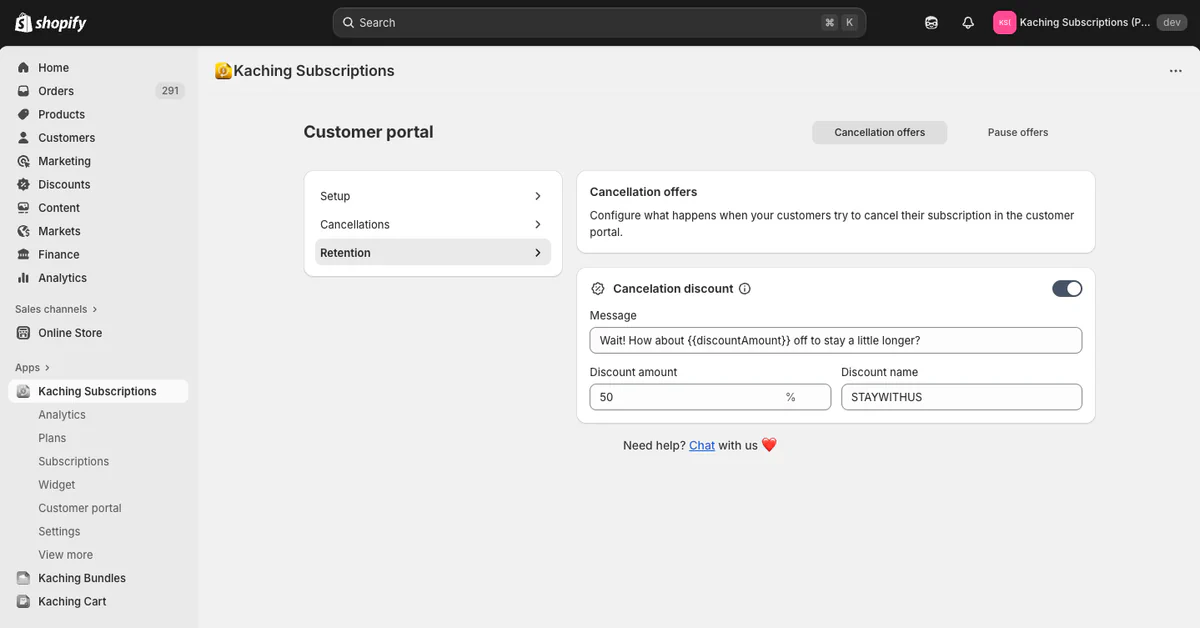Viewport: 1200px width, 628px height.
Task: Click into the Discount amount field
Action: [710, 397]
